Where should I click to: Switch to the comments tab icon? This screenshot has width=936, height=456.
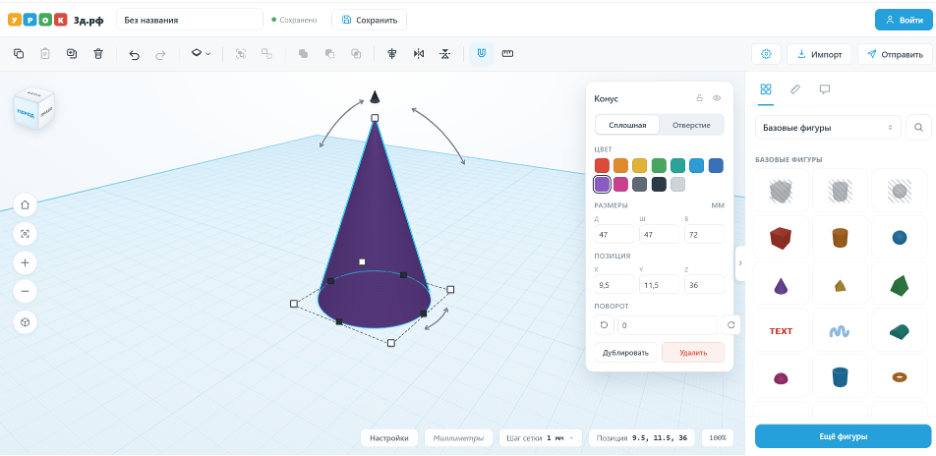(x=824, y=90)
